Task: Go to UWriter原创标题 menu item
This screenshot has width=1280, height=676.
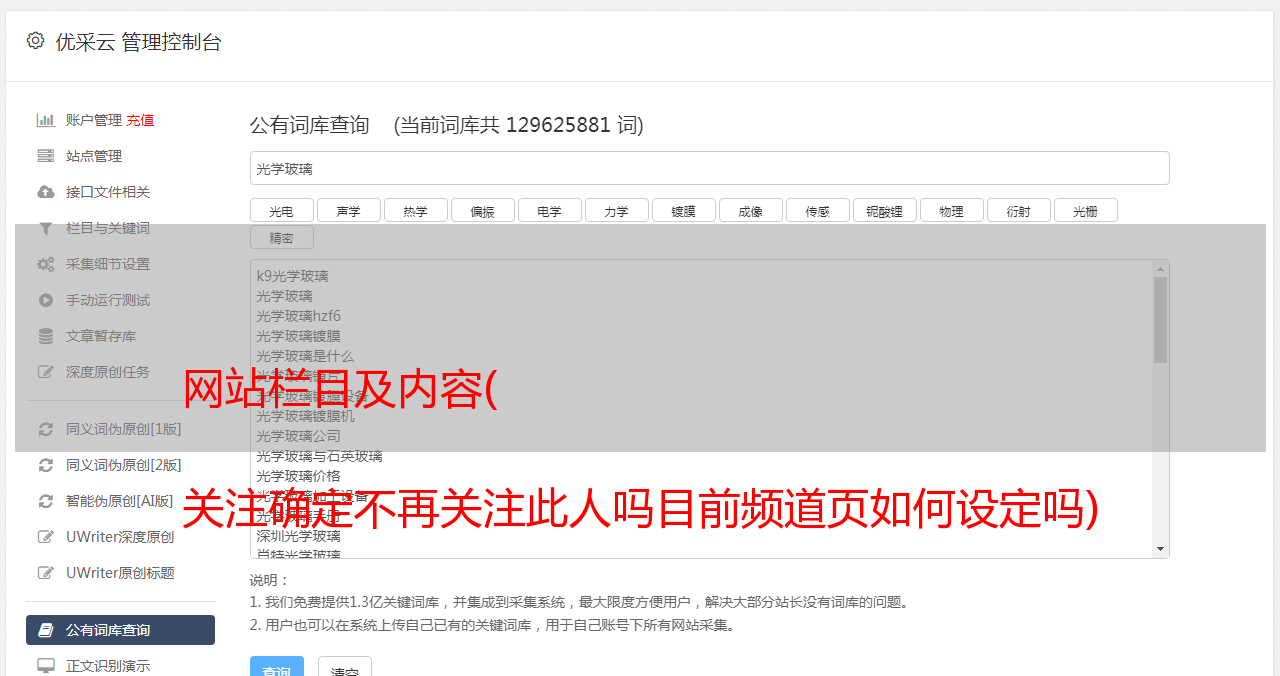Action: click(x=120, y=573)
